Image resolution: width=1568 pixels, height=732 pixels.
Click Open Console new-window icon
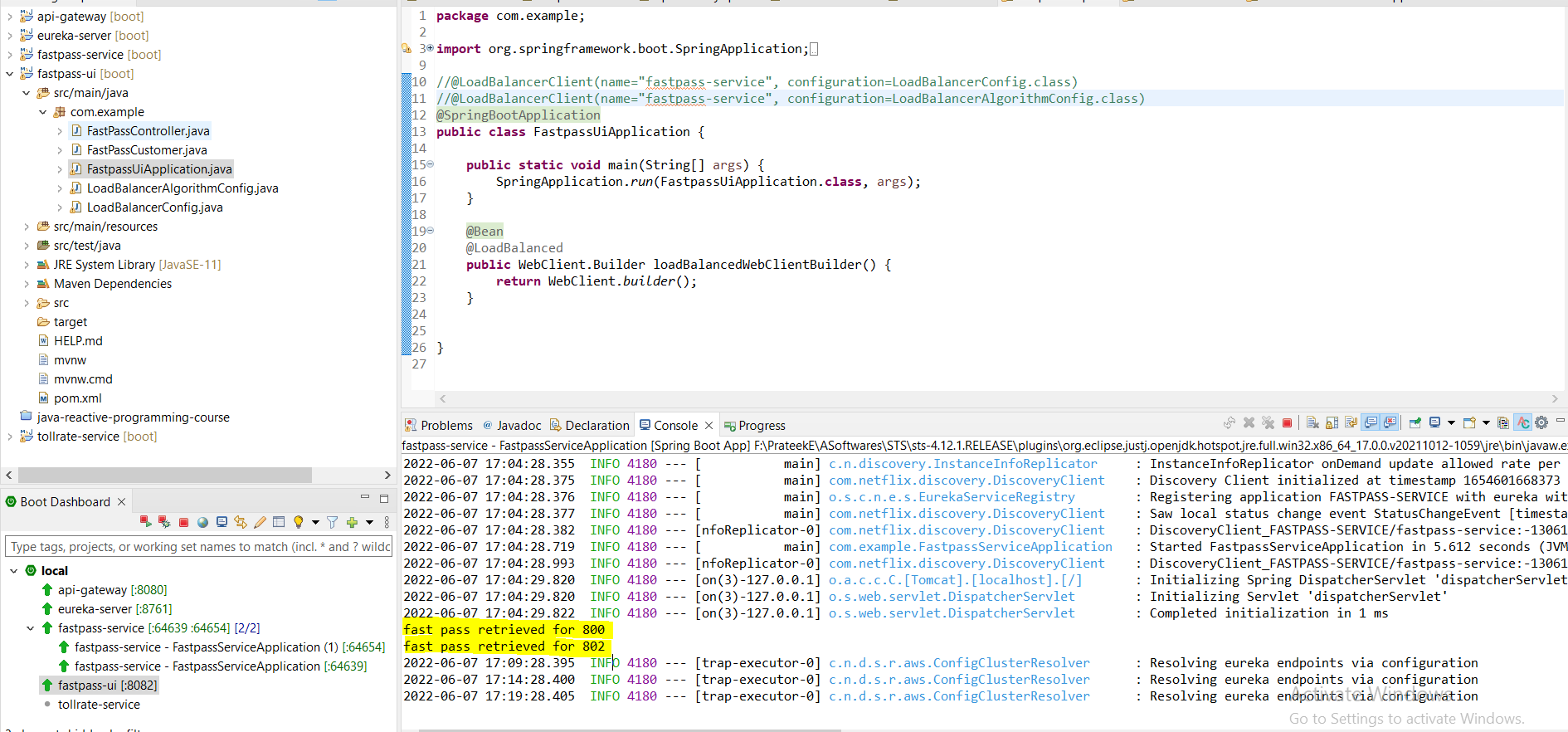[x=1469, y=422]
